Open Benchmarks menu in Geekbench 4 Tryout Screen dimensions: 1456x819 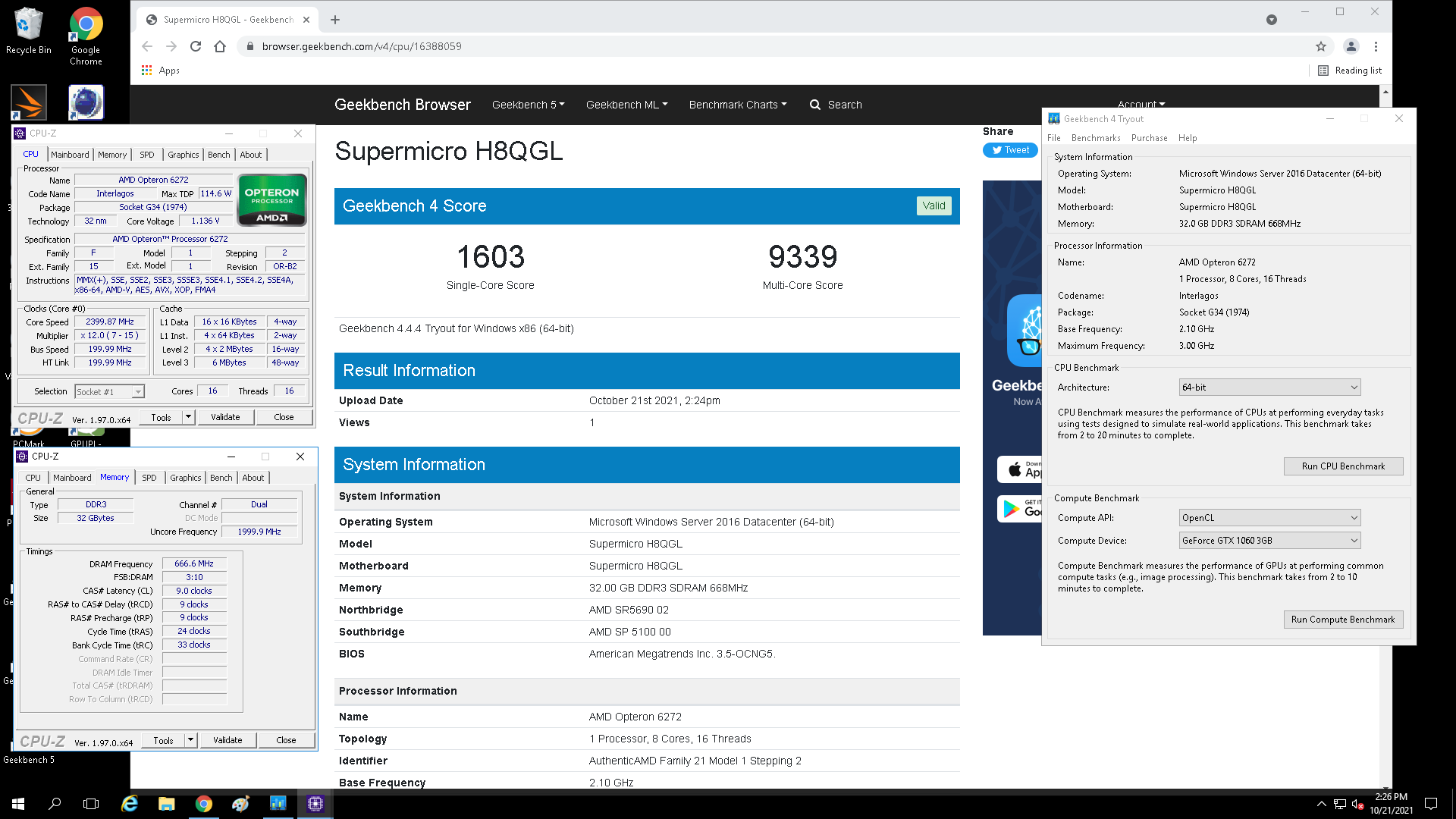pyautogui.click(x=1096, y=138)
